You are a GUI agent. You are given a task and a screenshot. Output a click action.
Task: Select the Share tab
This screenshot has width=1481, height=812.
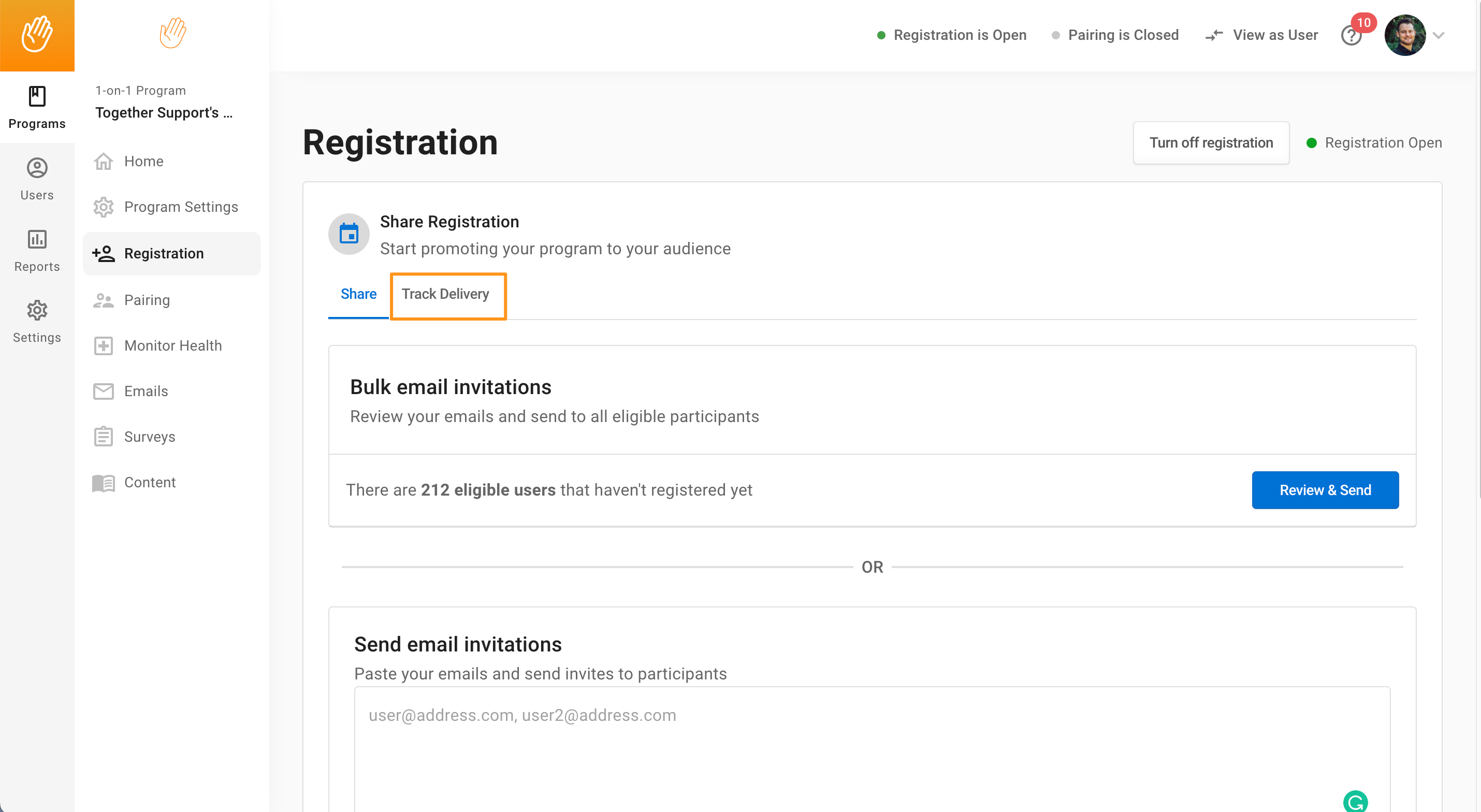(x=358, y=294)
